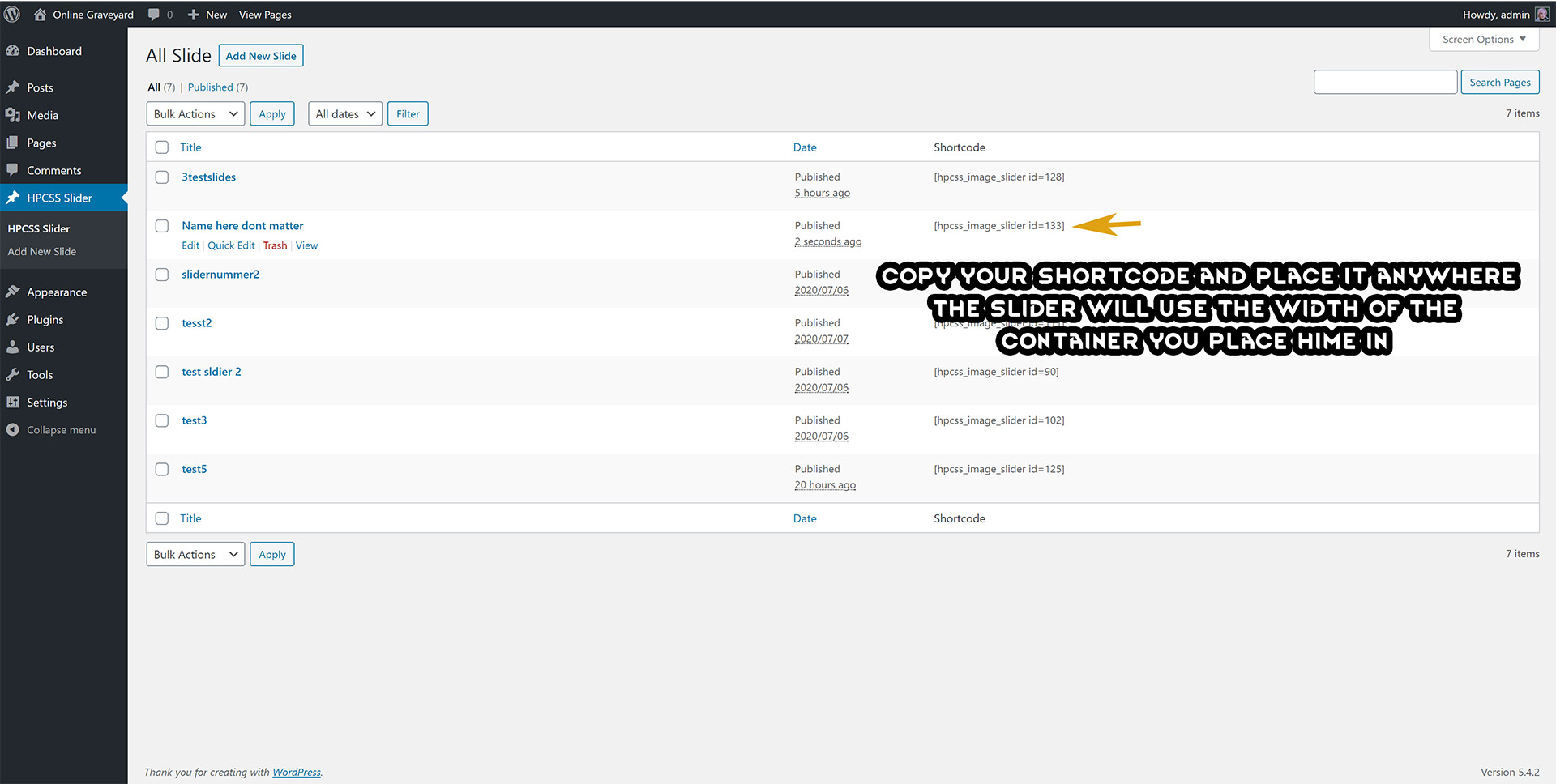Image resolution: width=1556 pixels, height=784 pixels.
Task: Open the test5 slide link
Action: [194, 468]
